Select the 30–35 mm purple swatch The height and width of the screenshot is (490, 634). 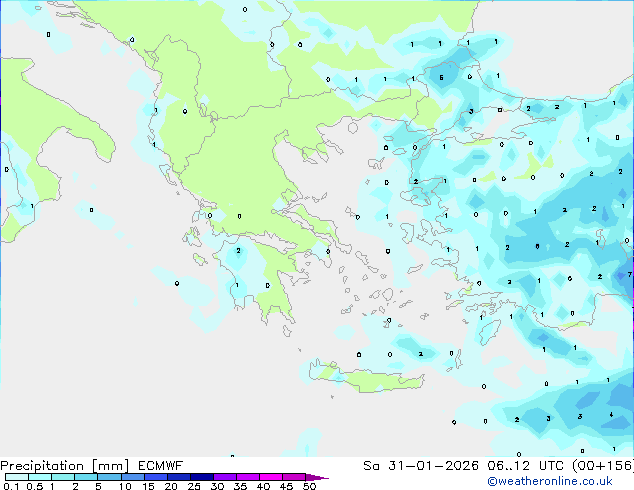[224, 477]
